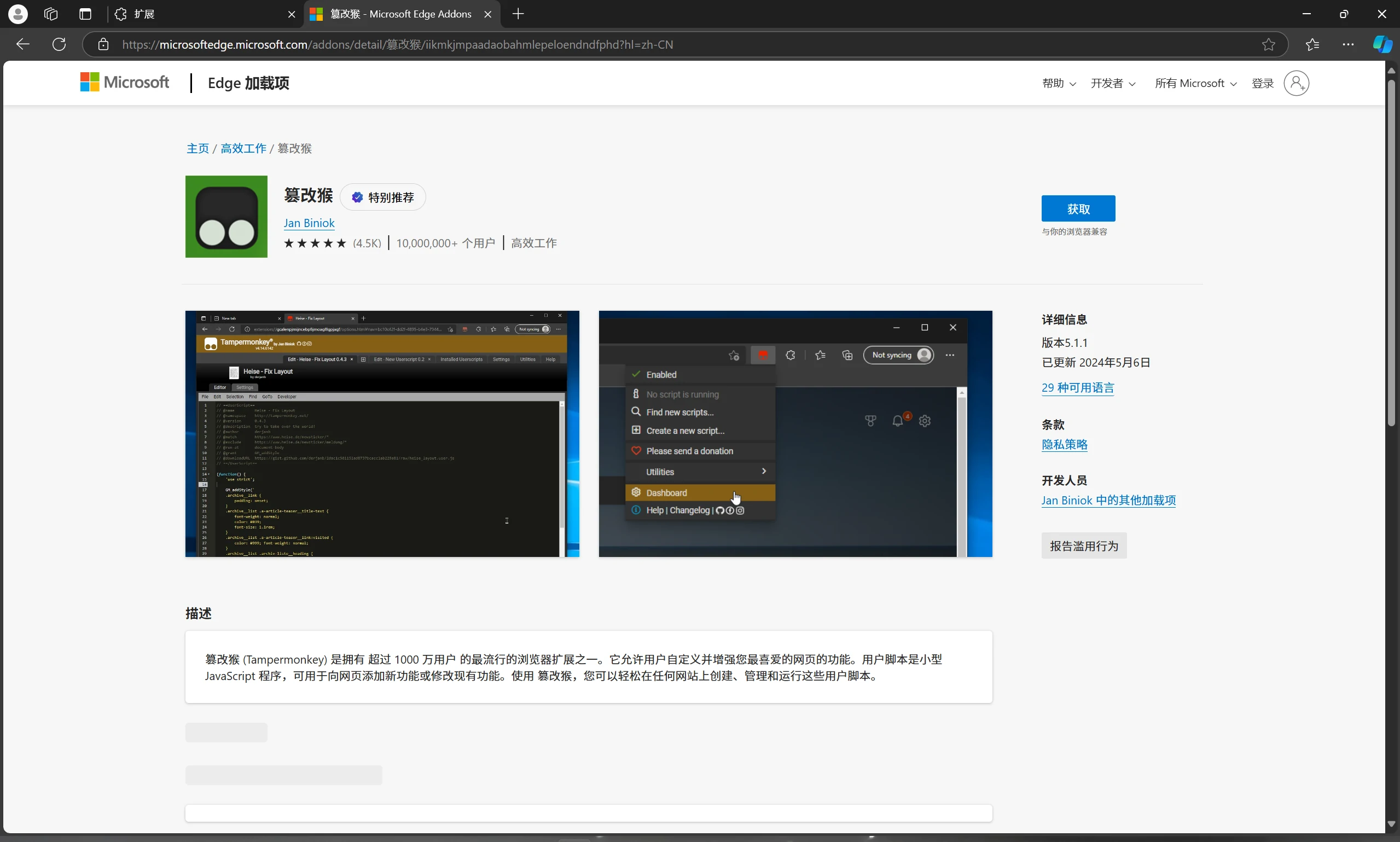Expand the 开发者 dropdown menu
The image size is (1400, 842).
1112,83
